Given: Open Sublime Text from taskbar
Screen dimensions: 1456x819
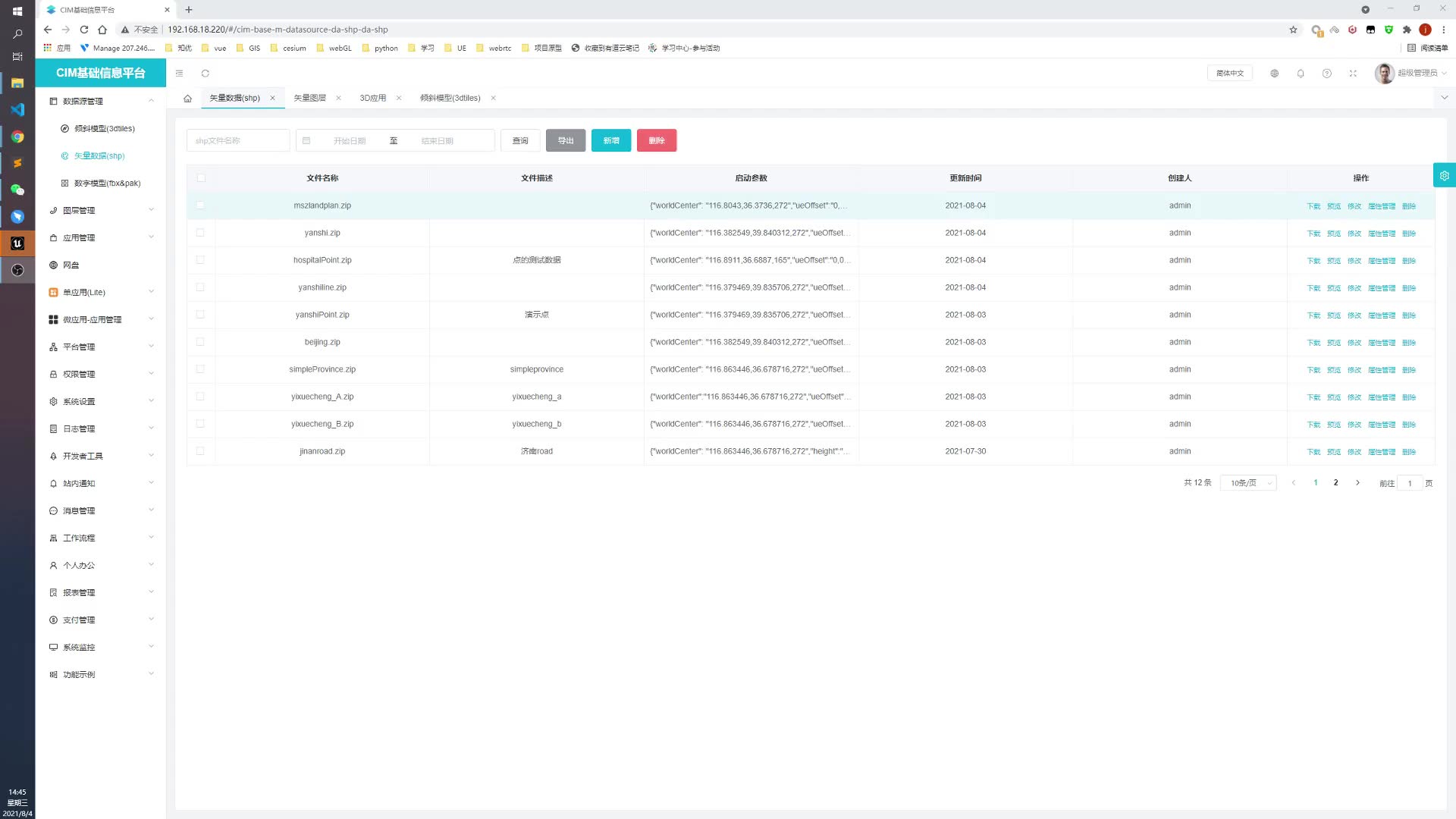Looking at the screenshot, I should pyautogui.click(x=17, y=163).
